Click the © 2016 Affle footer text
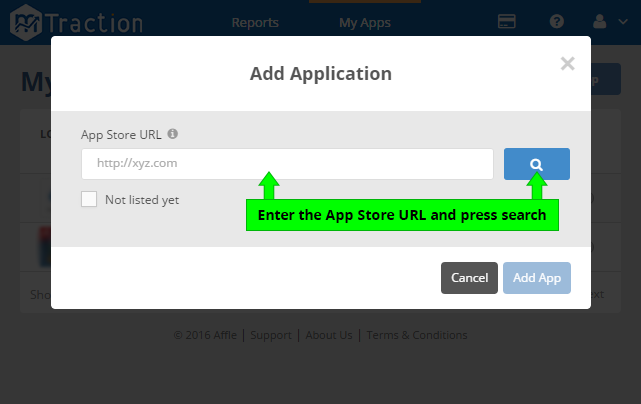Screen dimensions: 641x404 click(205, 335)
